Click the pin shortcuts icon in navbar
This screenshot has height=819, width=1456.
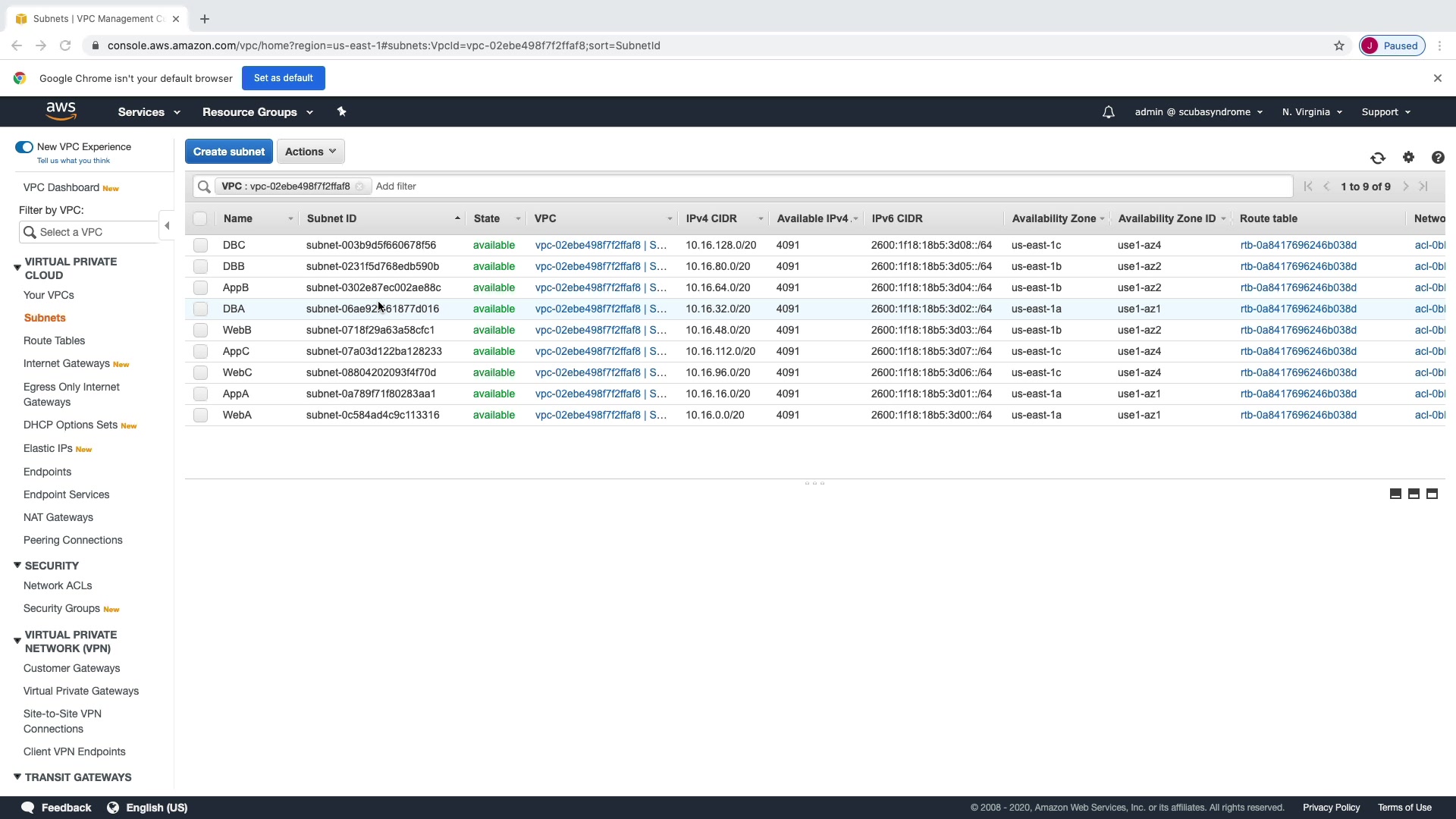click(341, 111)
